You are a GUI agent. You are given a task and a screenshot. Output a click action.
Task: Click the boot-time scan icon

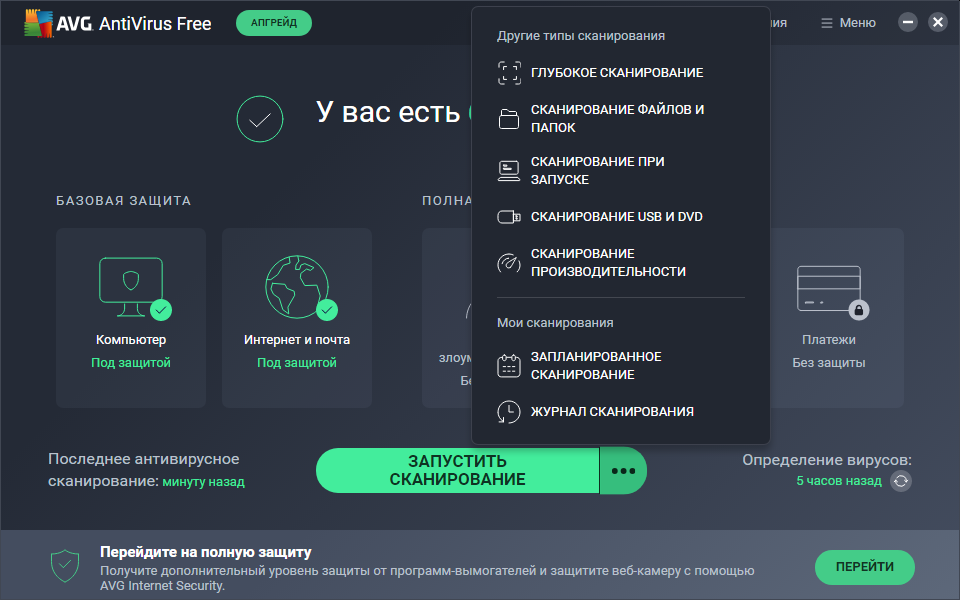[509, 171]
